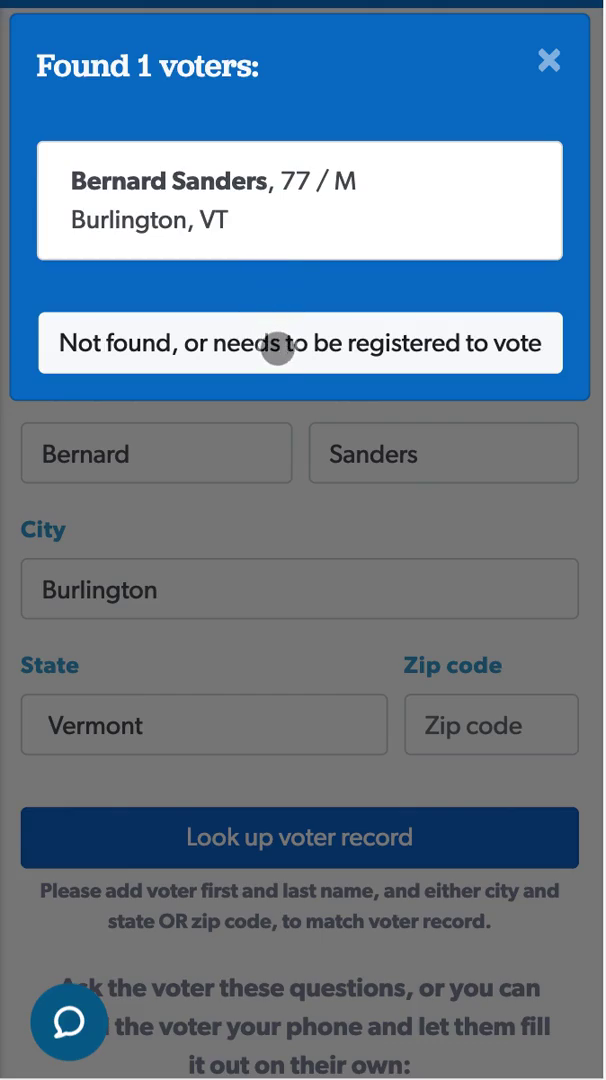Click the empty Zip code input
Viewport: 606px width, 1080px height.
pos(491,725)
